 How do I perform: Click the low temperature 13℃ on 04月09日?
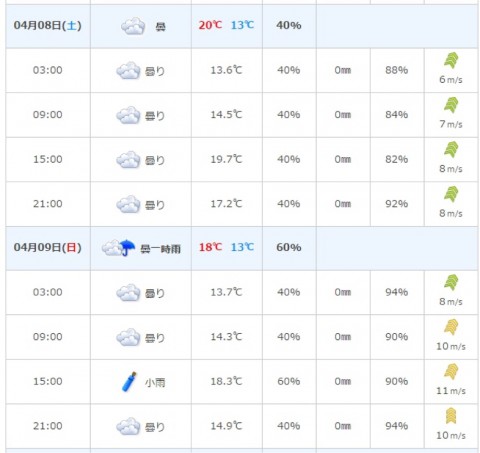point(242,247)
